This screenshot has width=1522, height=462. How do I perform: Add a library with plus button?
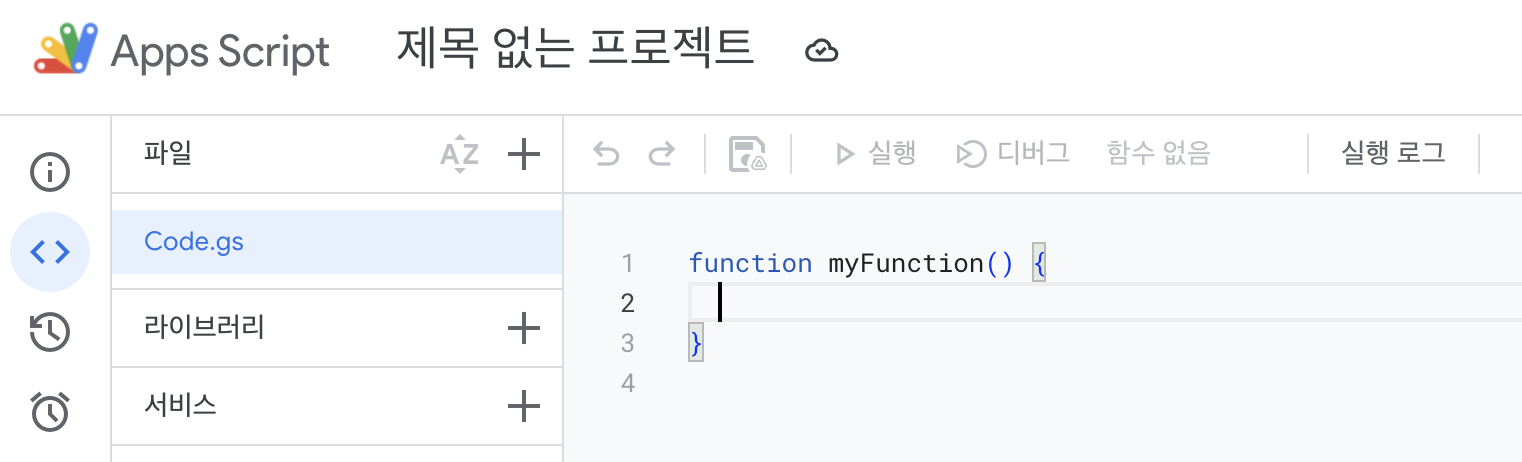point(524,327)
